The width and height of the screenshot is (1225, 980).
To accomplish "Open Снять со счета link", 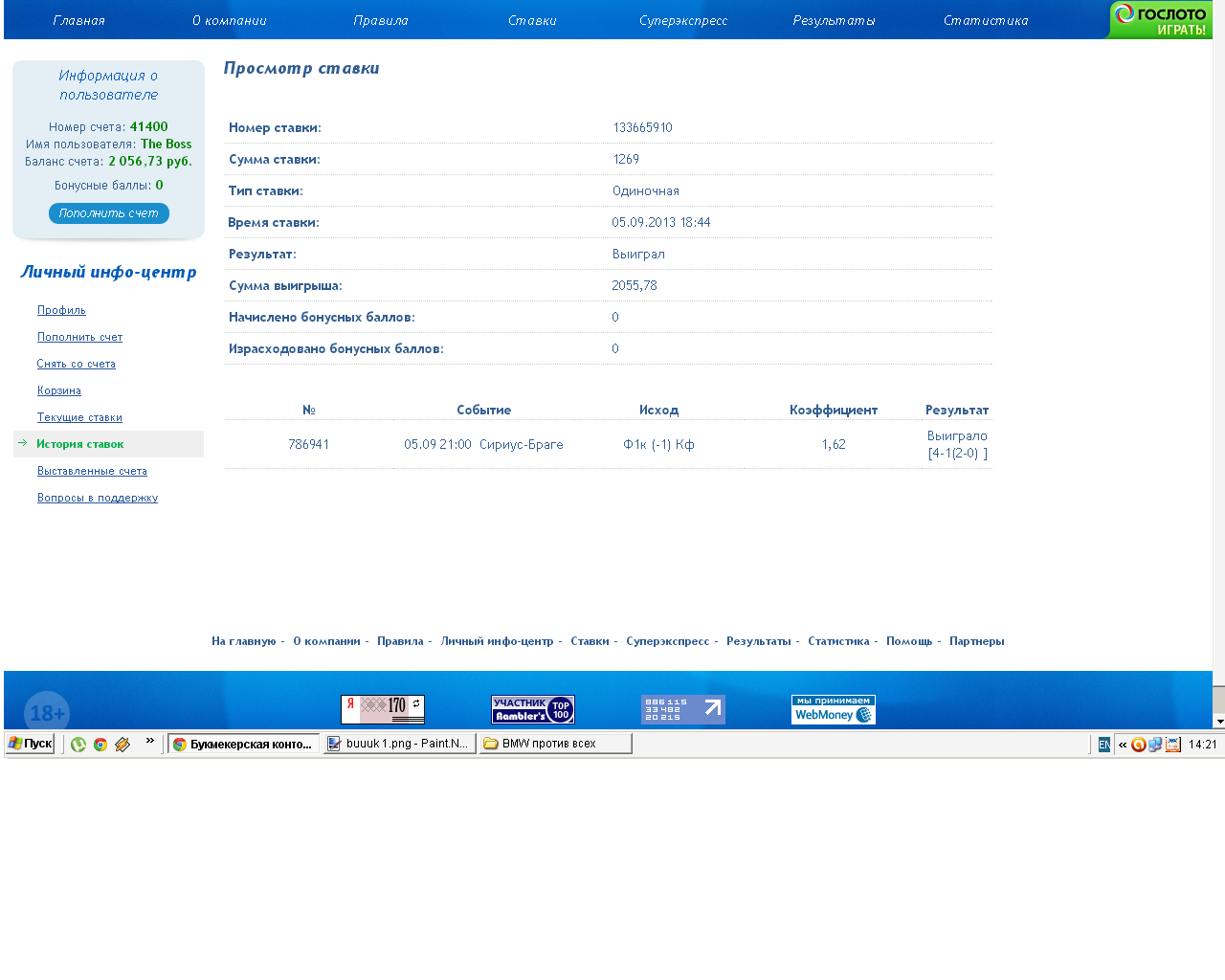I will [76, 364].
